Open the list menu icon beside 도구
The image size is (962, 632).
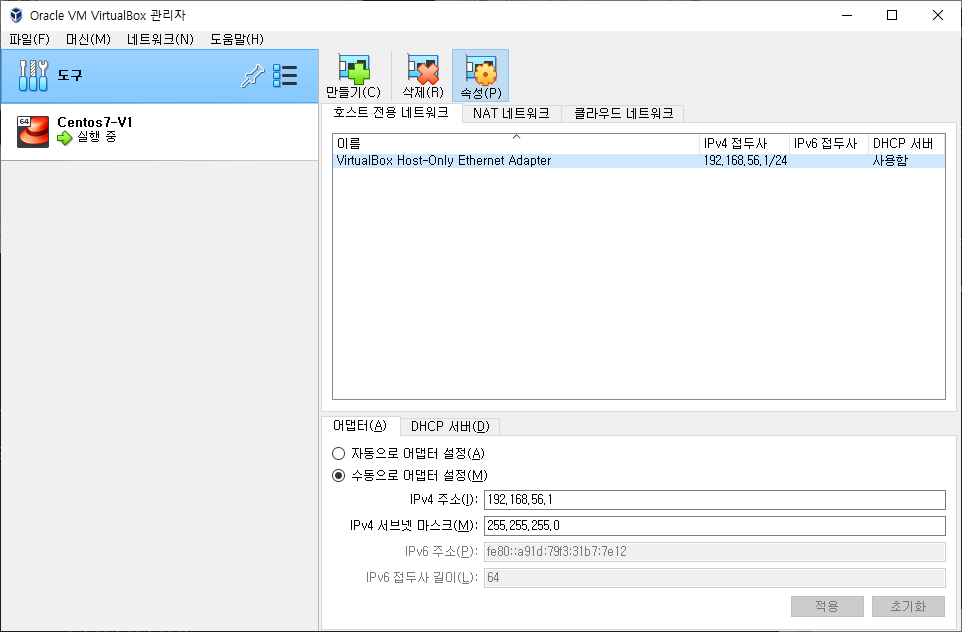(x=285, y=75)
